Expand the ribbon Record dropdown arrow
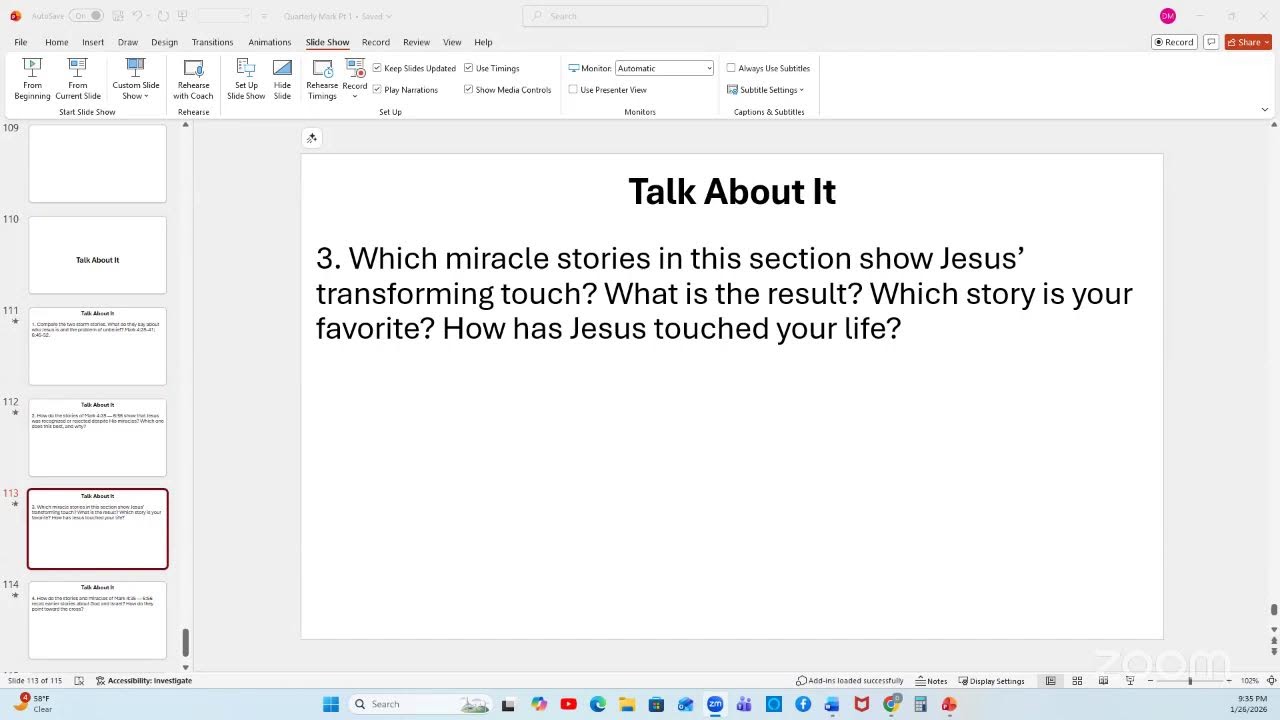This screenshot has height=720, width=1280. tap(355, 96)
